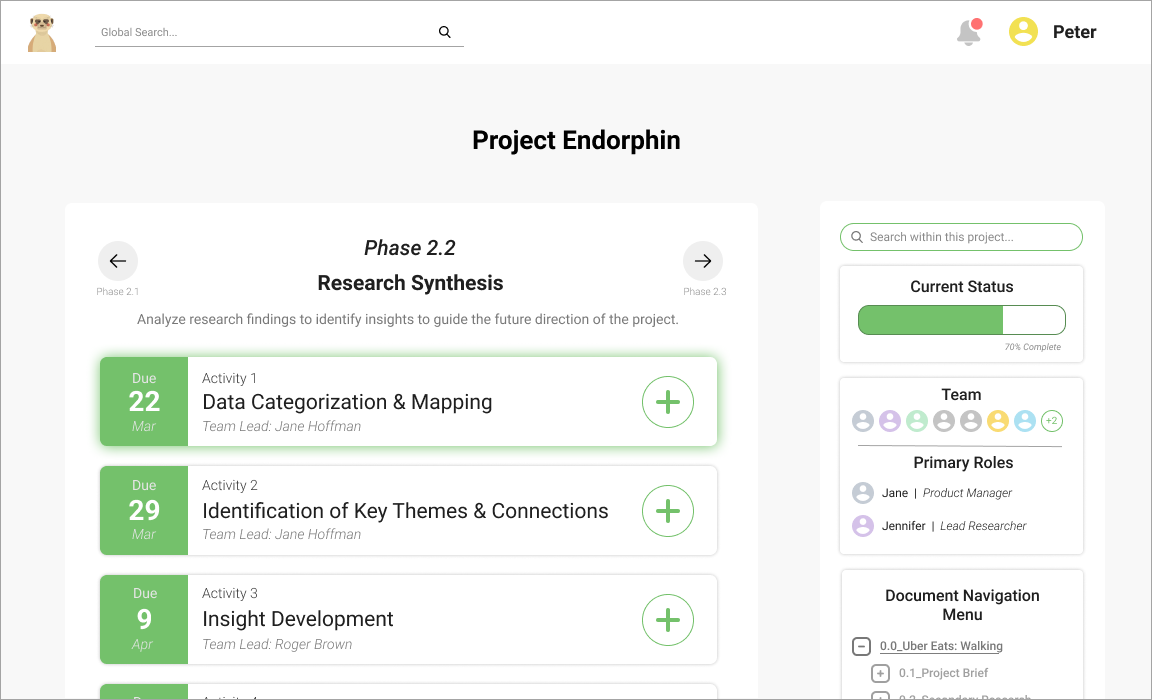Image resolution: width=1152 pixels, height=700 pixels.
Task: Go back to Phase 2.1 arrow
Action: click(x=118, y=261)
